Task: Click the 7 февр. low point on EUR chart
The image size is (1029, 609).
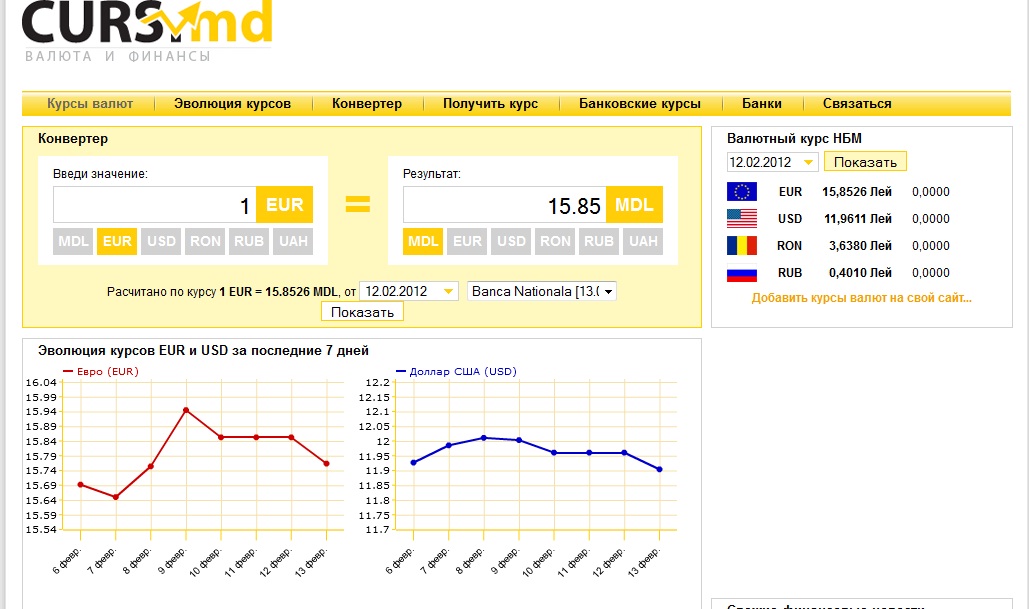Action: tap(116, 497)
